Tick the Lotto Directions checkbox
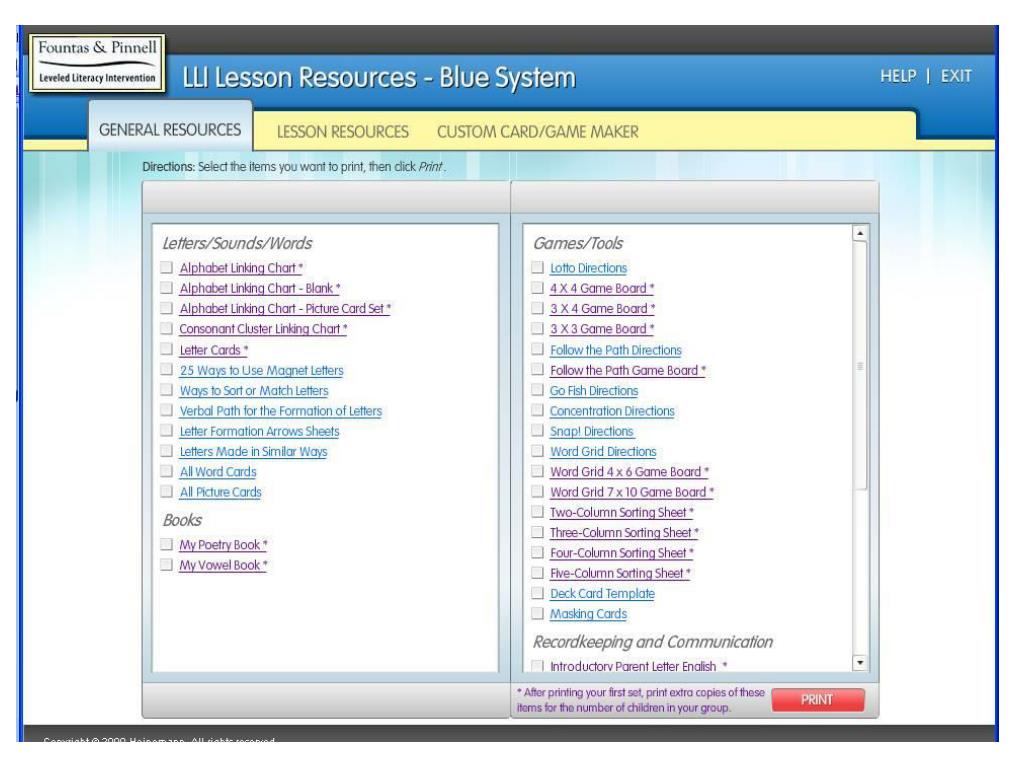 pyautogui.click(x=537, y=267)
